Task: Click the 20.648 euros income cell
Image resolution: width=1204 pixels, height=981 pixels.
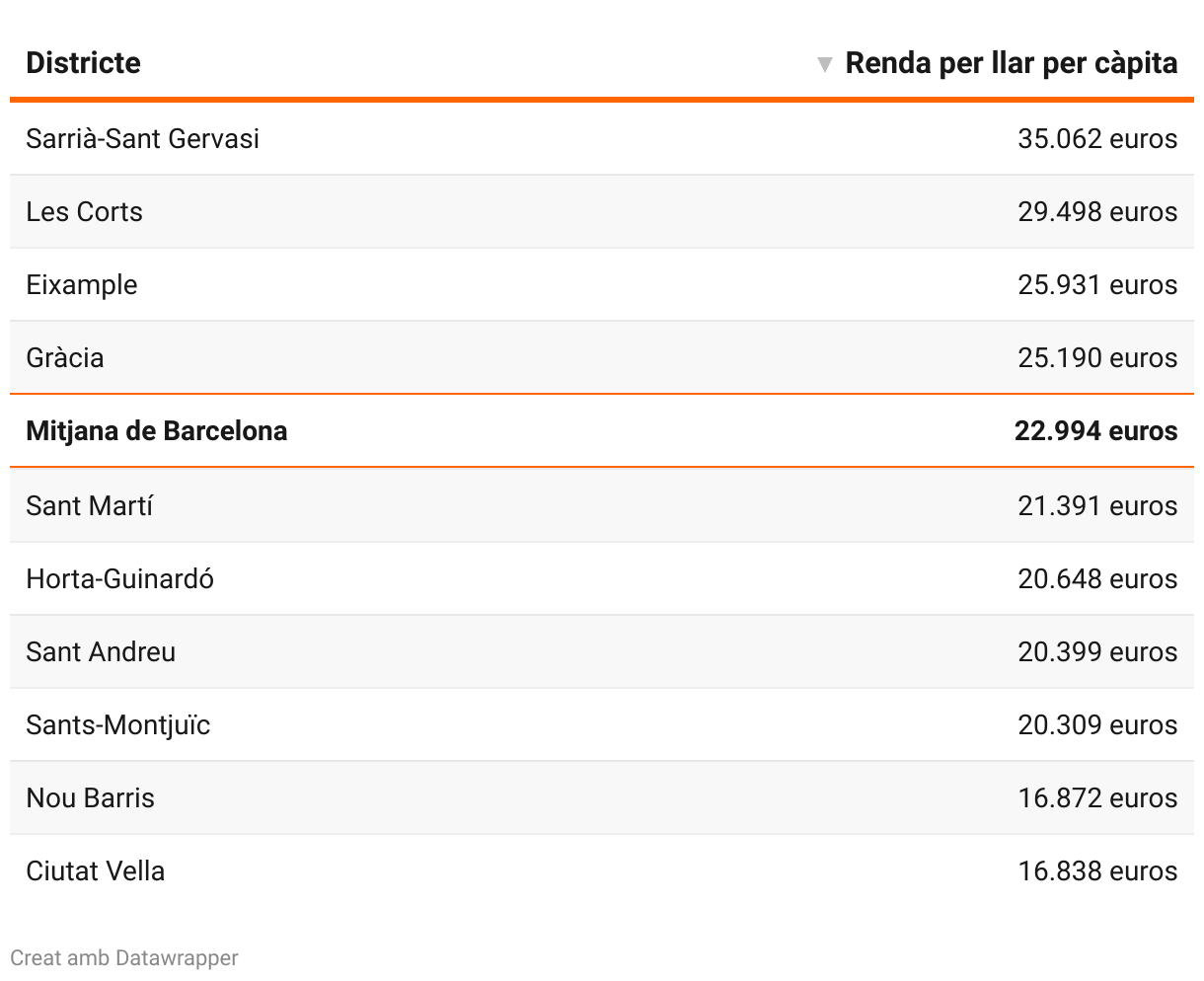Action: pos(1097,578)
